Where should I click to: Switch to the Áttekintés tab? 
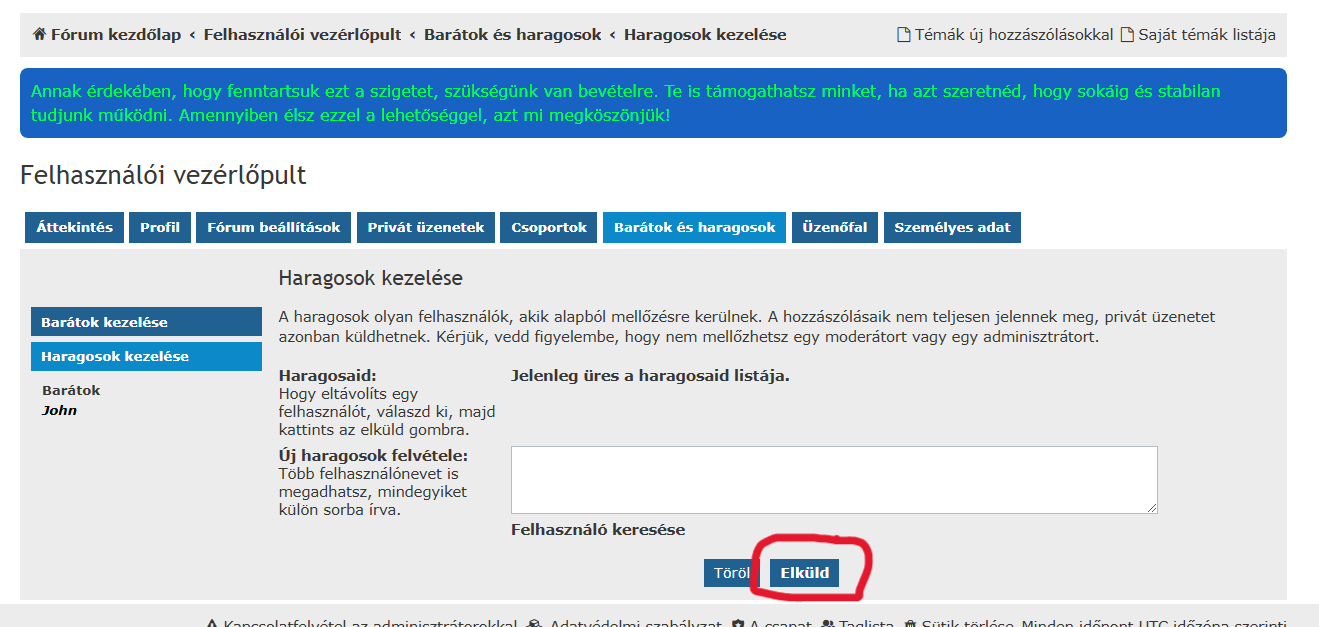(x=75, y=227)
